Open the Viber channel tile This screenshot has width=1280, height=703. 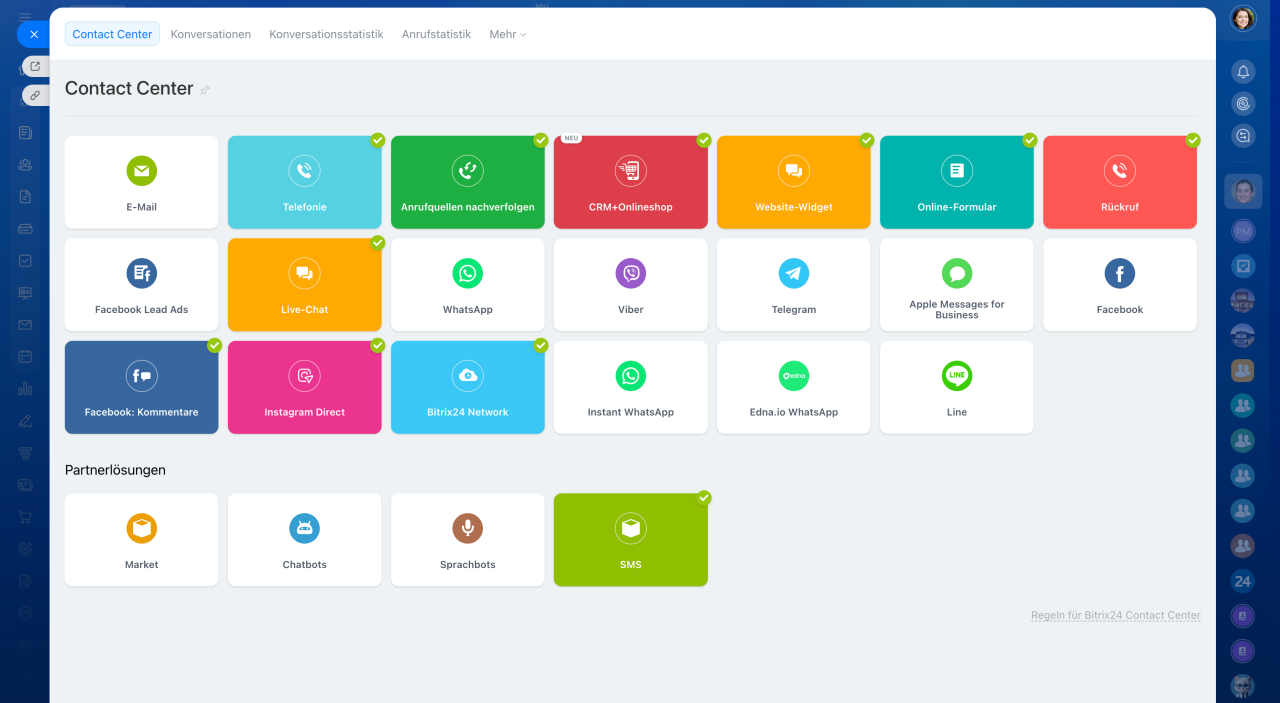630,284
